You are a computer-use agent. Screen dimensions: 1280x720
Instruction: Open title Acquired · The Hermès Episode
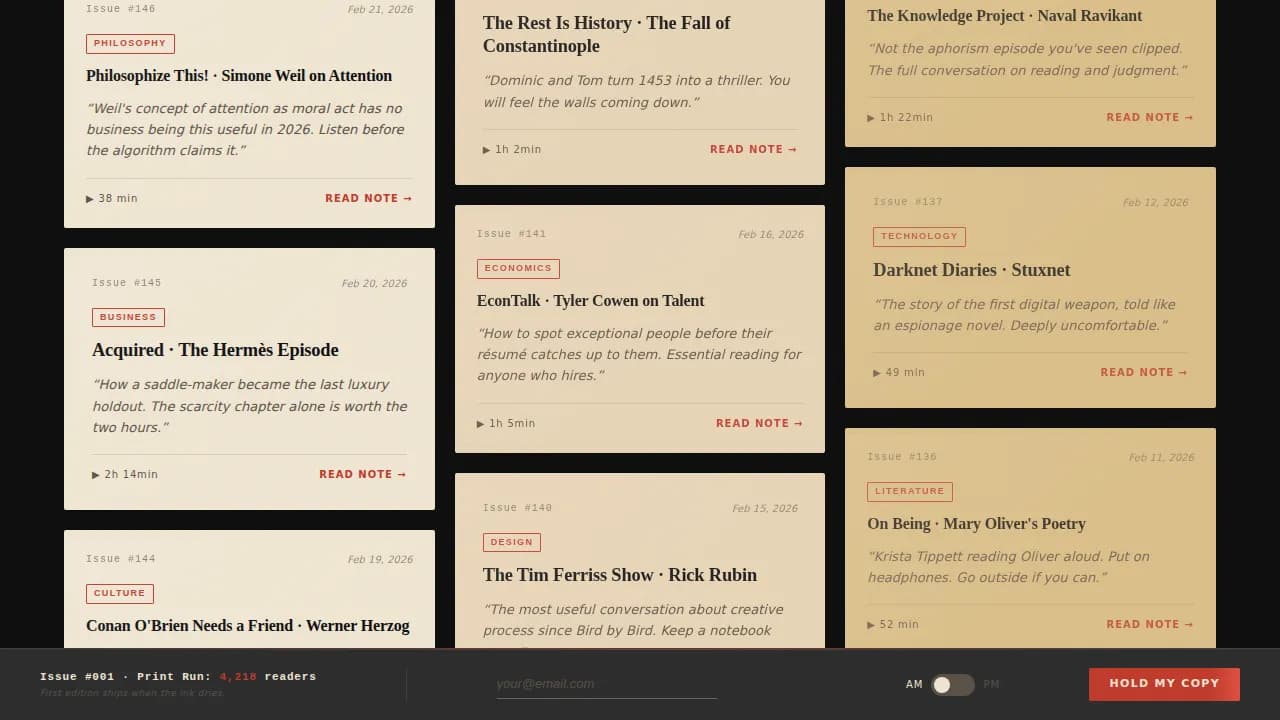[x=215, y=350]
